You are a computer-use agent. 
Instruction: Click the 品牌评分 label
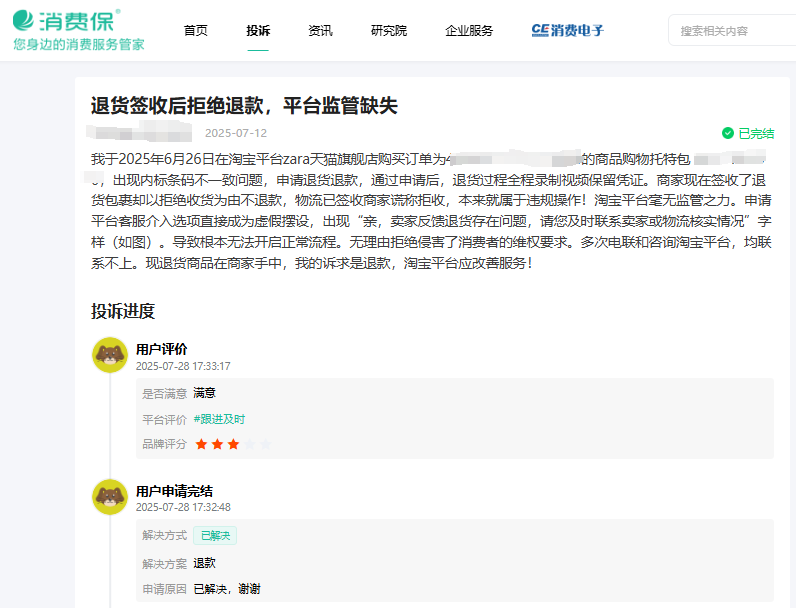(164, 445)
